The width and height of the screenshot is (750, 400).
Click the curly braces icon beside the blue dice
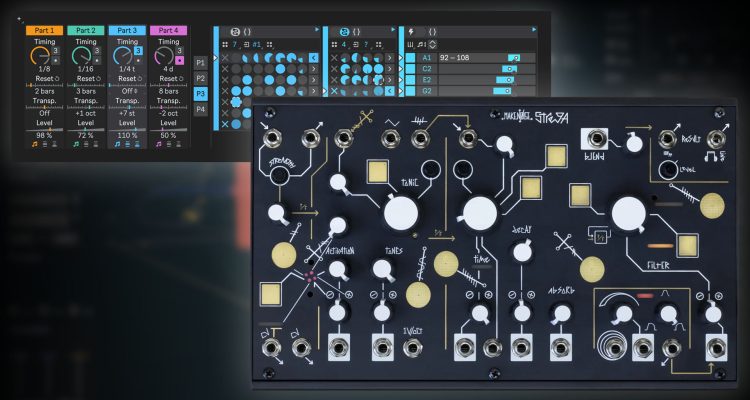pyautogui.click(x=356, y=32)
